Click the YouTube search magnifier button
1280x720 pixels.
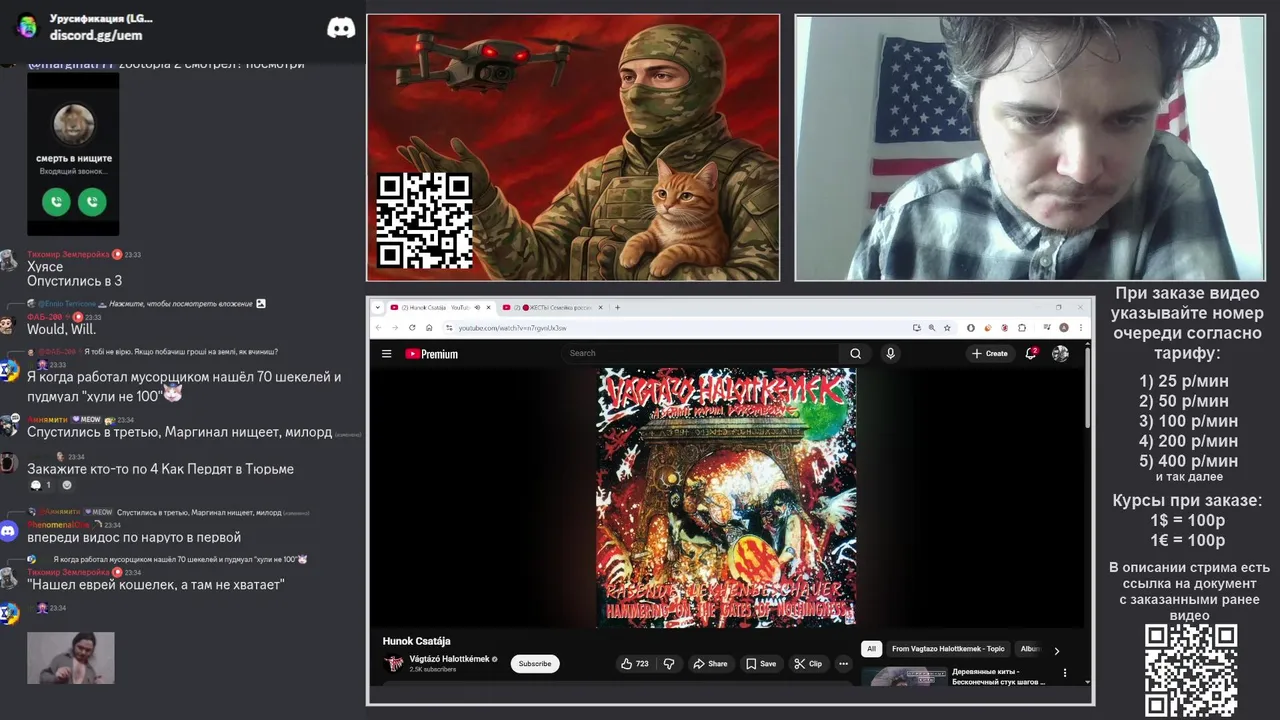(x=856, y=353)
